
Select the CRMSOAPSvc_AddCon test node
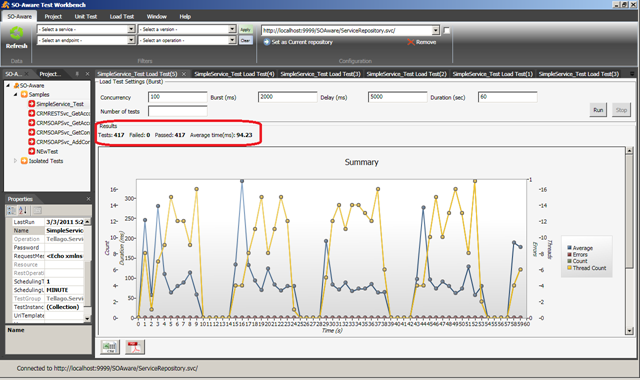click(63, 142)
